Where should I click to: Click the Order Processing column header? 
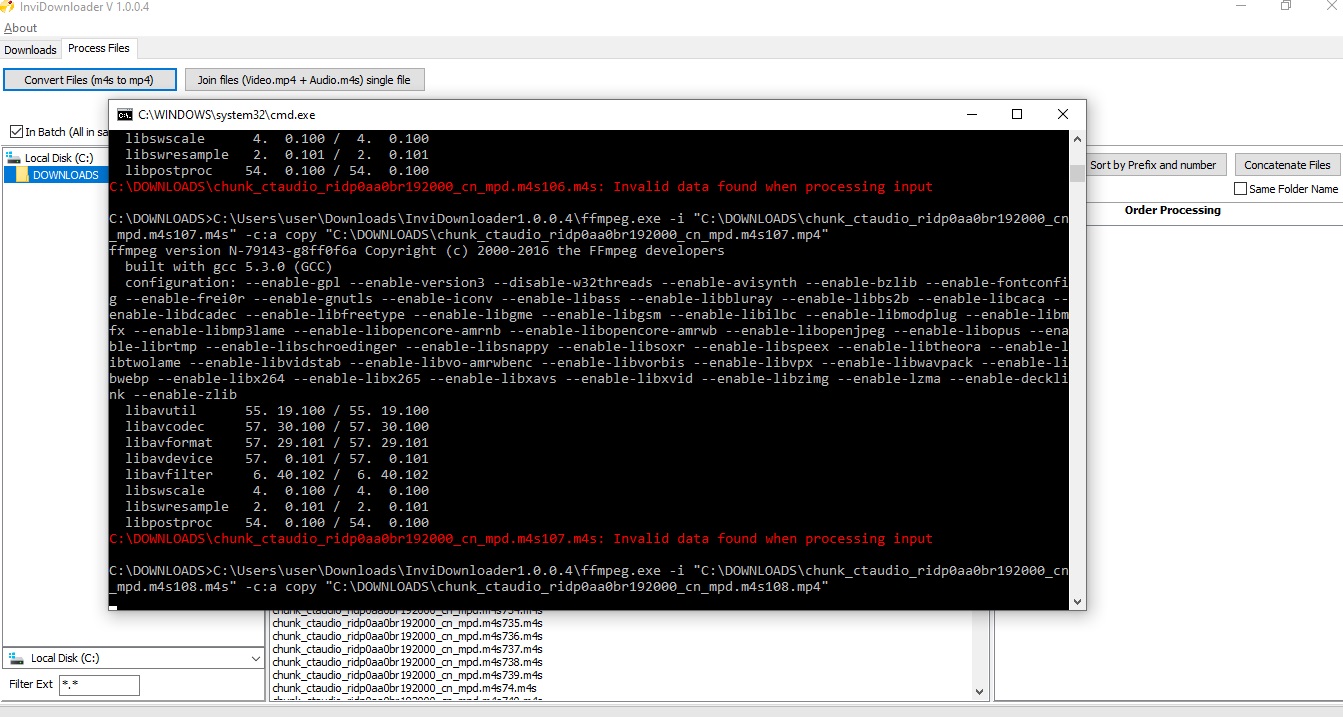1172,210
